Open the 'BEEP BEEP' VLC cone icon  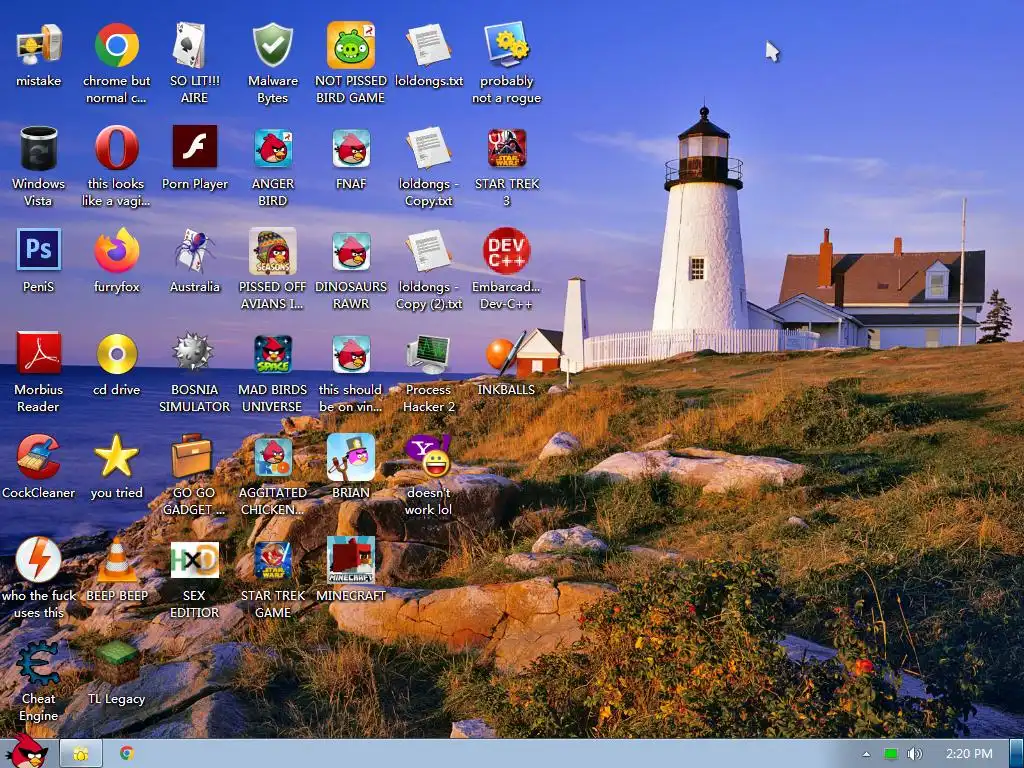[x=116, y=560]
